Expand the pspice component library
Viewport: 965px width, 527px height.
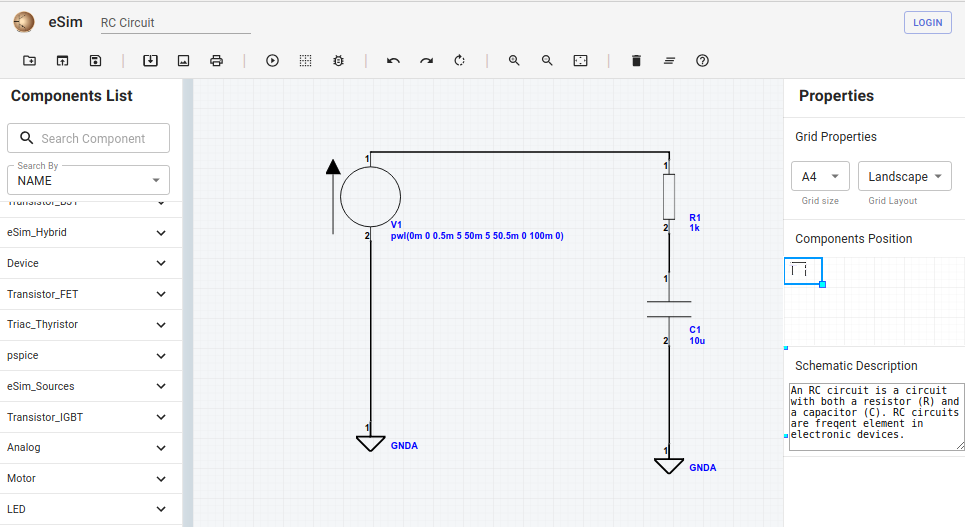pyautogui.click(x=91, y=355)
